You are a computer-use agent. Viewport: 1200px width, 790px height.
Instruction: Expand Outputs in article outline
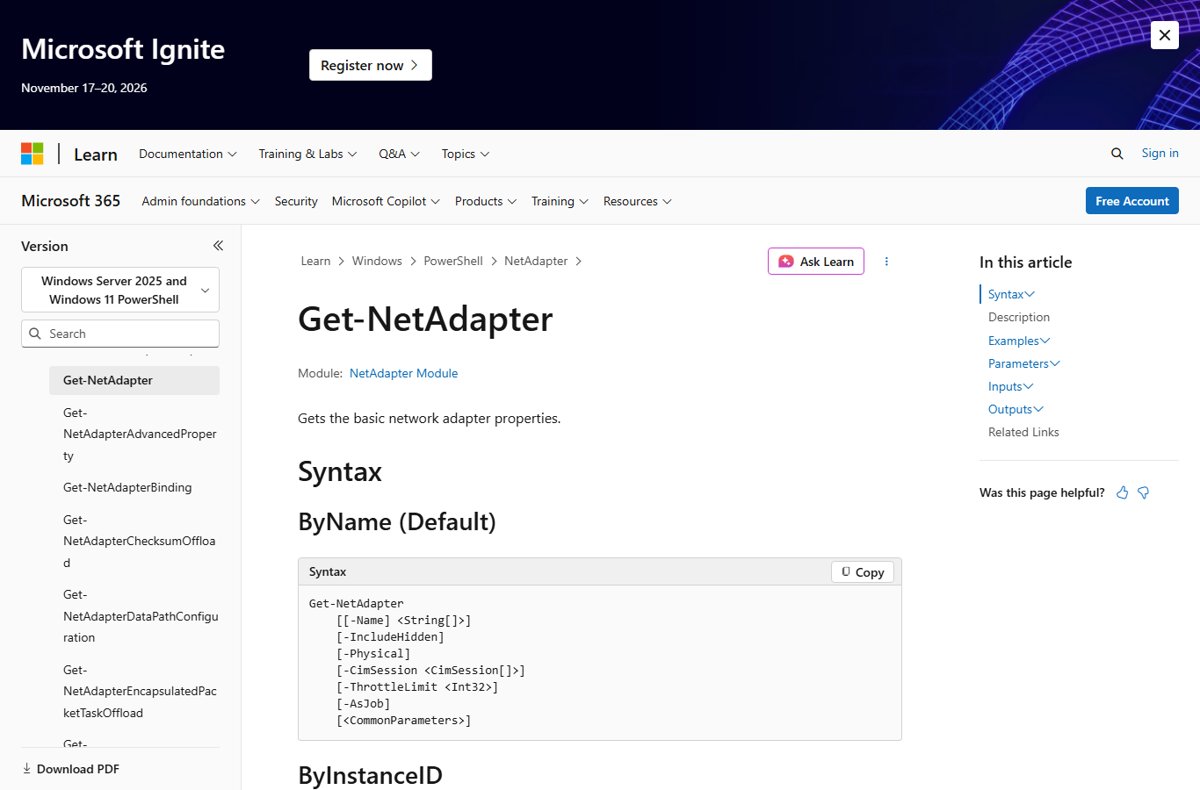pyautogui.click(x=1016, y=409)
